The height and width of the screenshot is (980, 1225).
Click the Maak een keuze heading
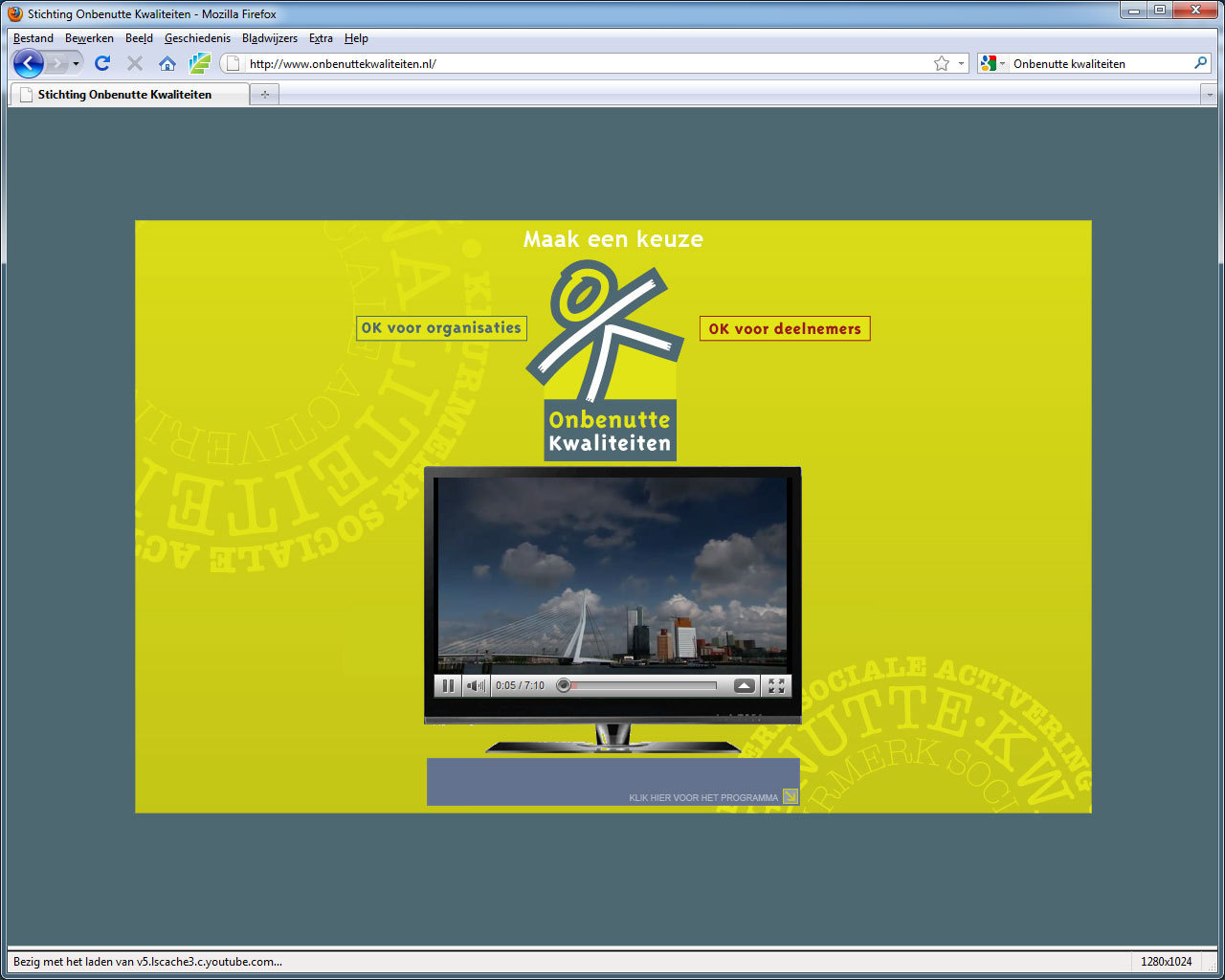point(613,239)
